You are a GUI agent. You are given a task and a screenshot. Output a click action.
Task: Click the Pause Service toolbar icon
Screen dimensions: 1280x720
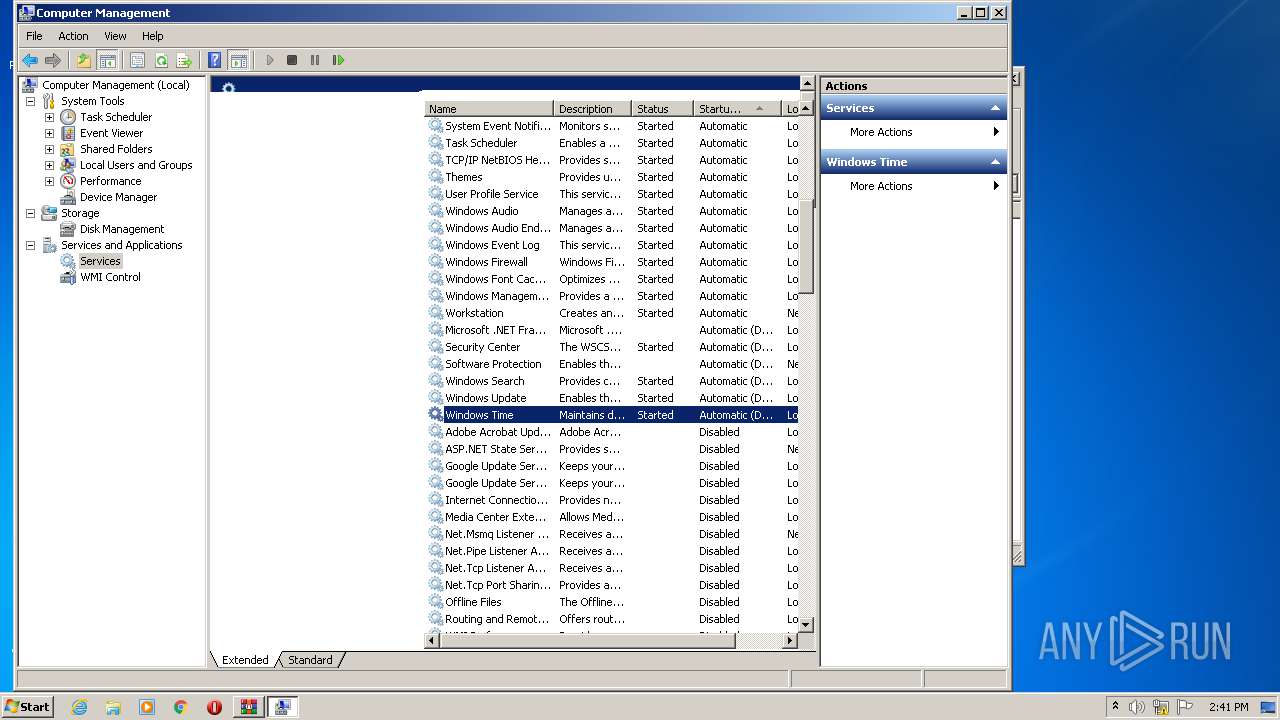pyautogui.click(x=315, y=60)
